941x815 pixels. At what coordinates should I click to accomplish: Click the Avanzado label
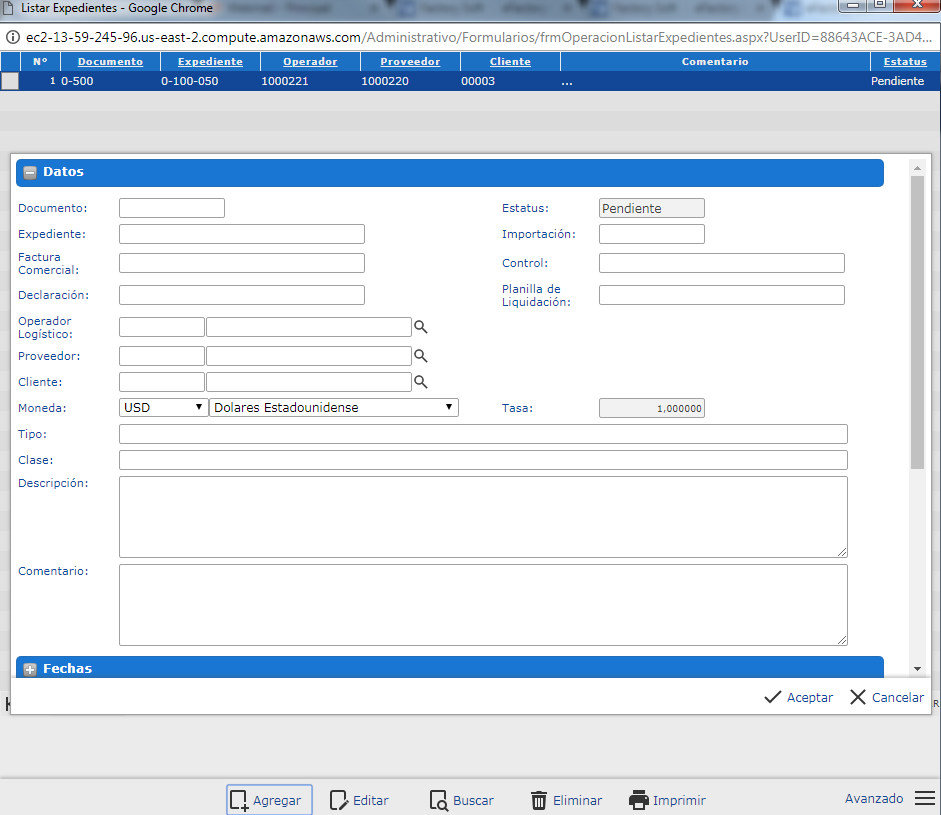(x=874, y=799)
